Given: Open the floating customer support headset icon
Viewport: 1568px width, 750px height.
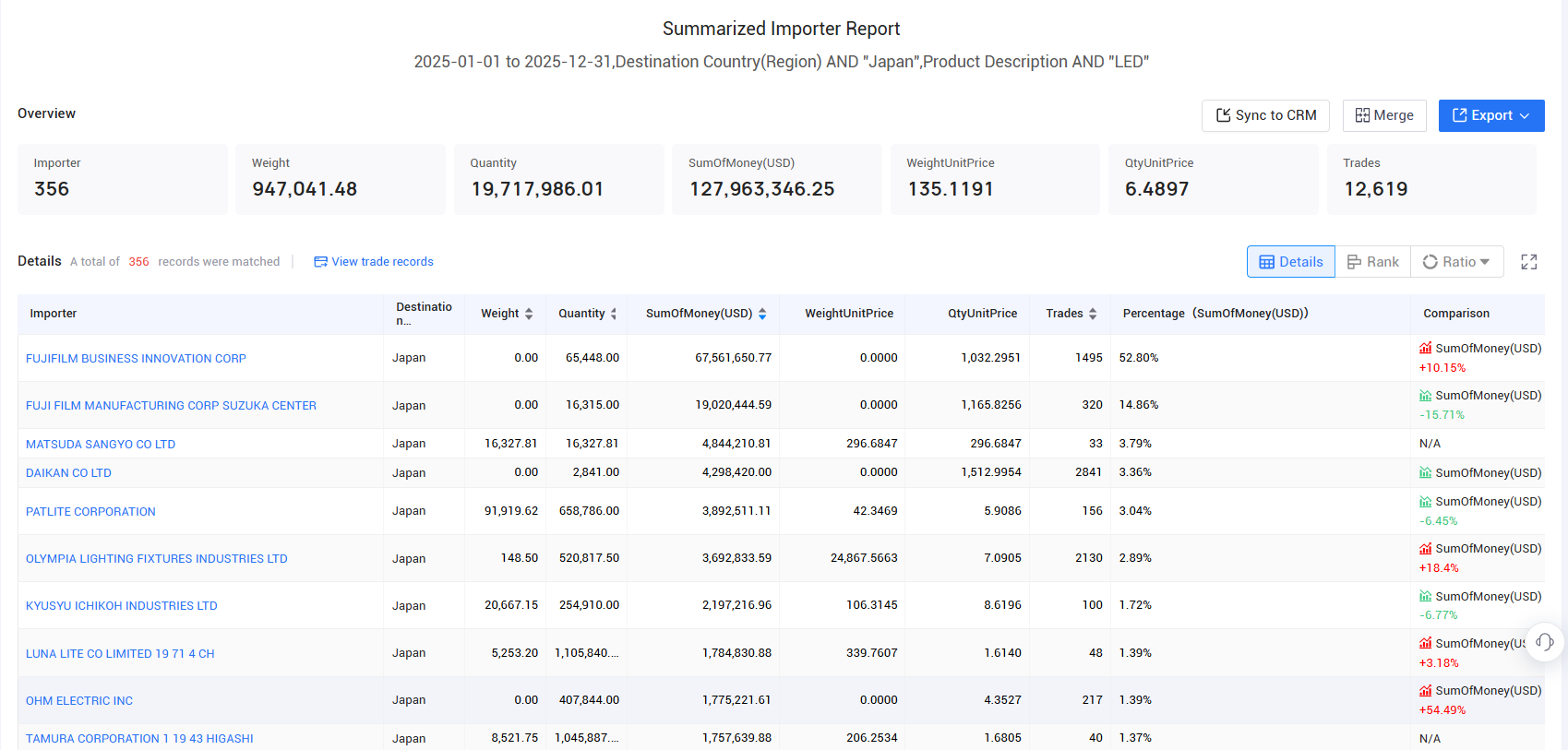Looking at the screenshot, I should [1545, 642].
